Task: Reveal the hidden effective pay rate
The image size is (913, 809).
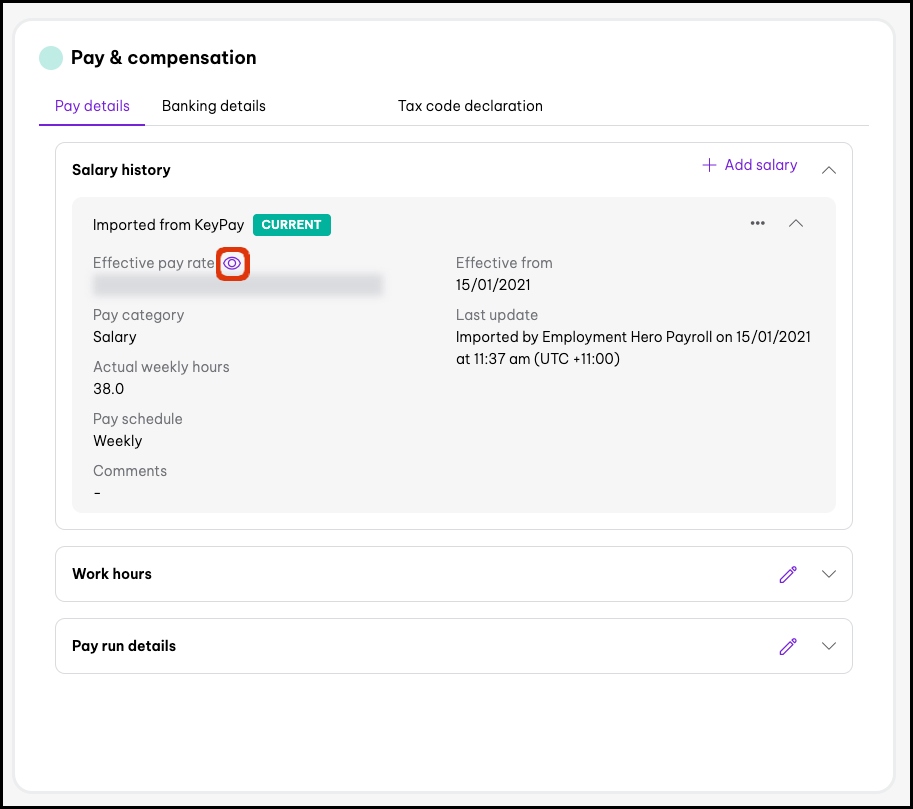Action: [x=232, y=264]
